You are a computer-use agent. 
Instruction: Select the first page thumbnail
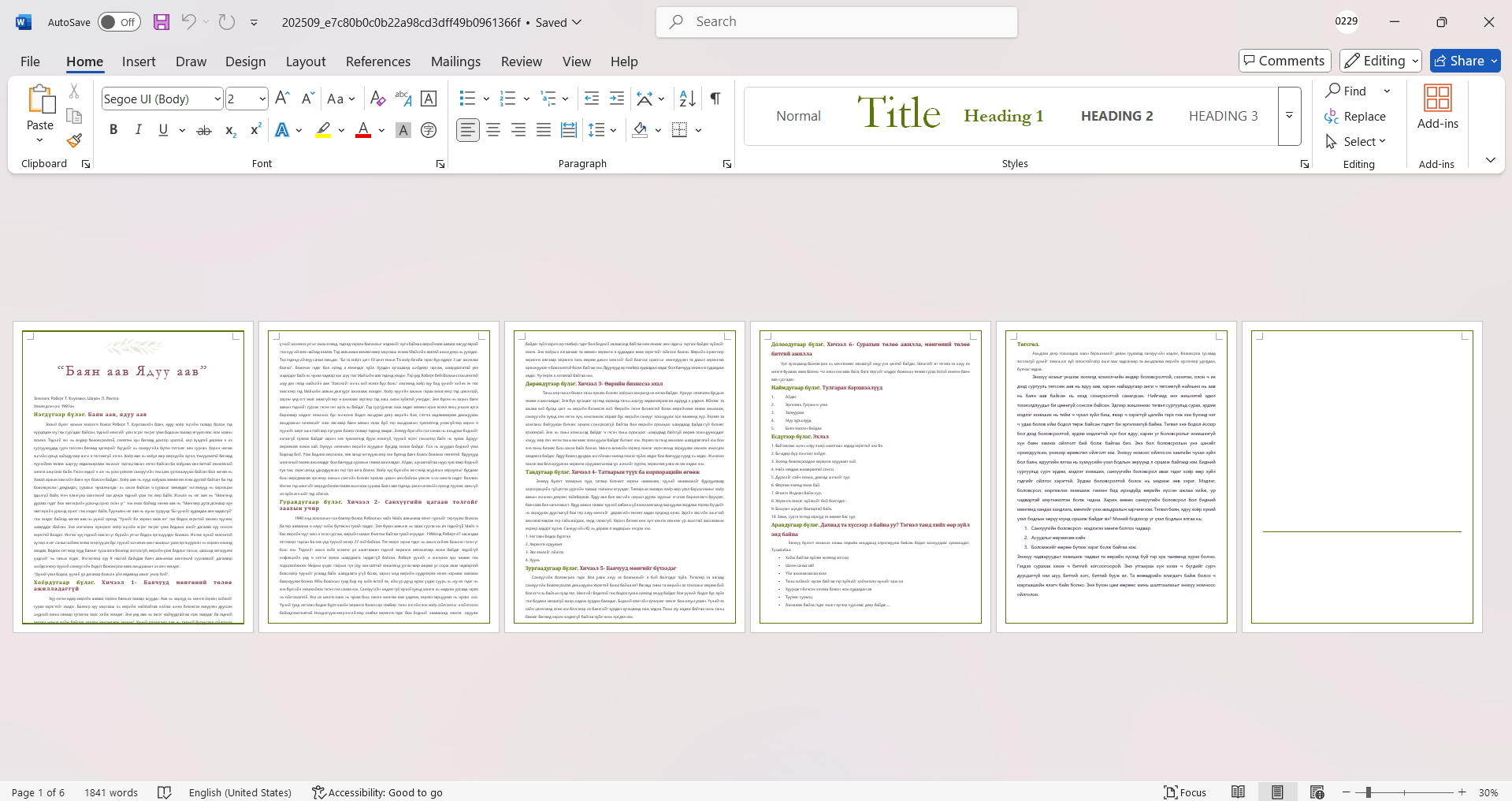click(133, 476)
